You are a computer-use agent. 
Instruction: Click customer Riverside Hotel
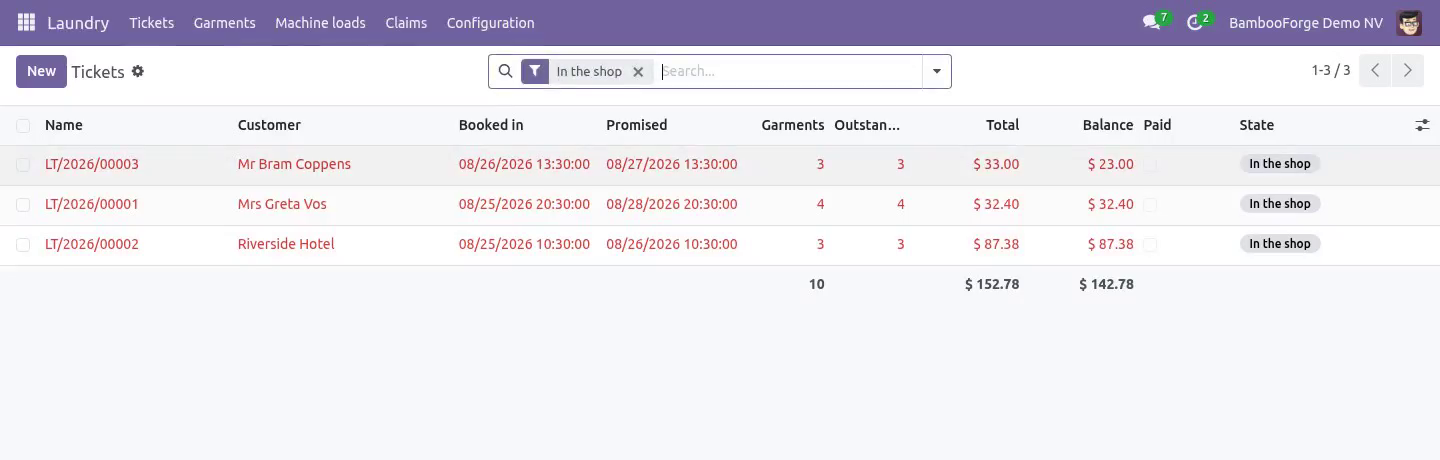tap(286, 244)
